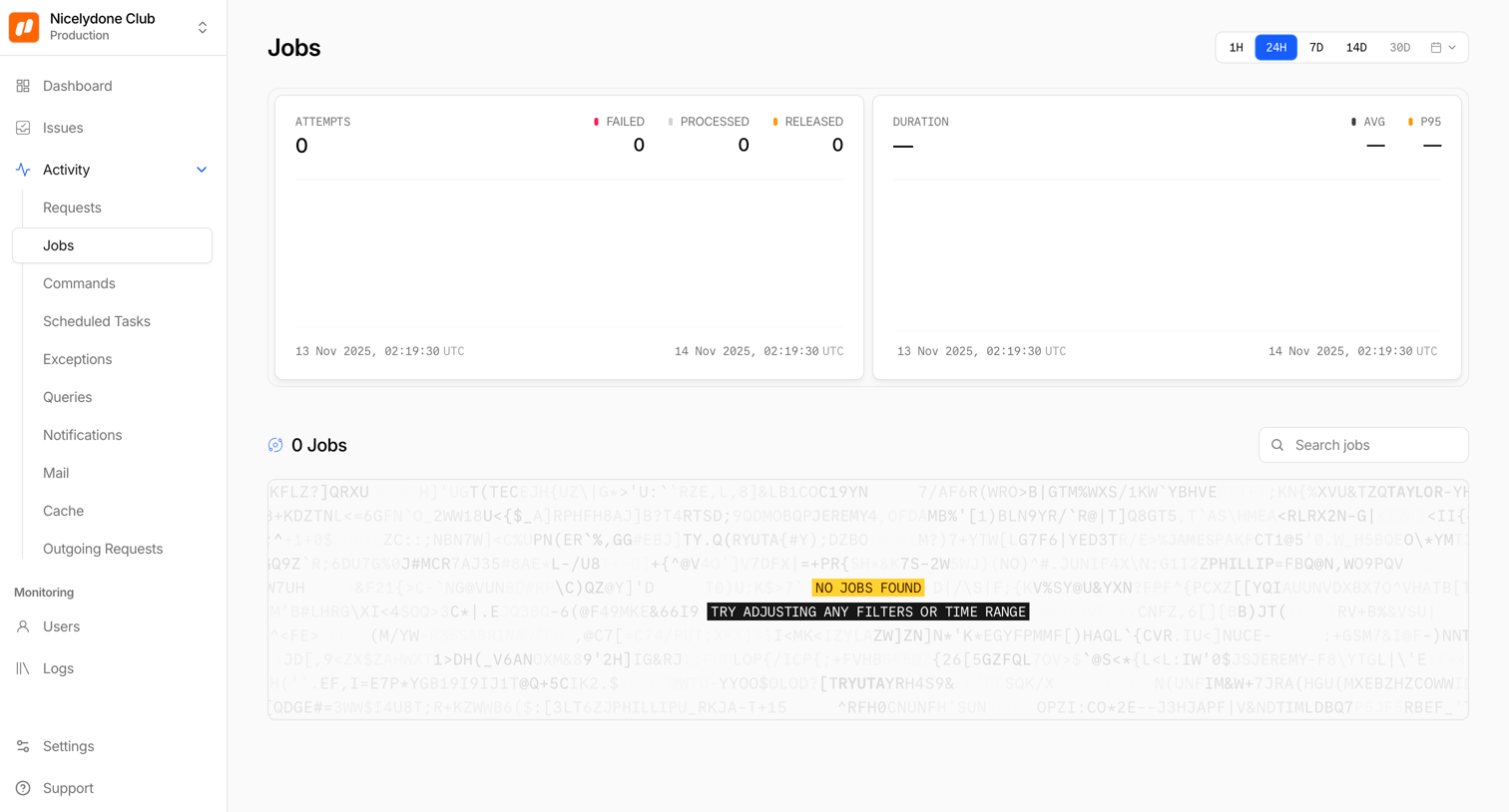Viewport: 1509px width, 812px height.
Task: Click the Issues checkmark icon
Action: tap(23, 128)
